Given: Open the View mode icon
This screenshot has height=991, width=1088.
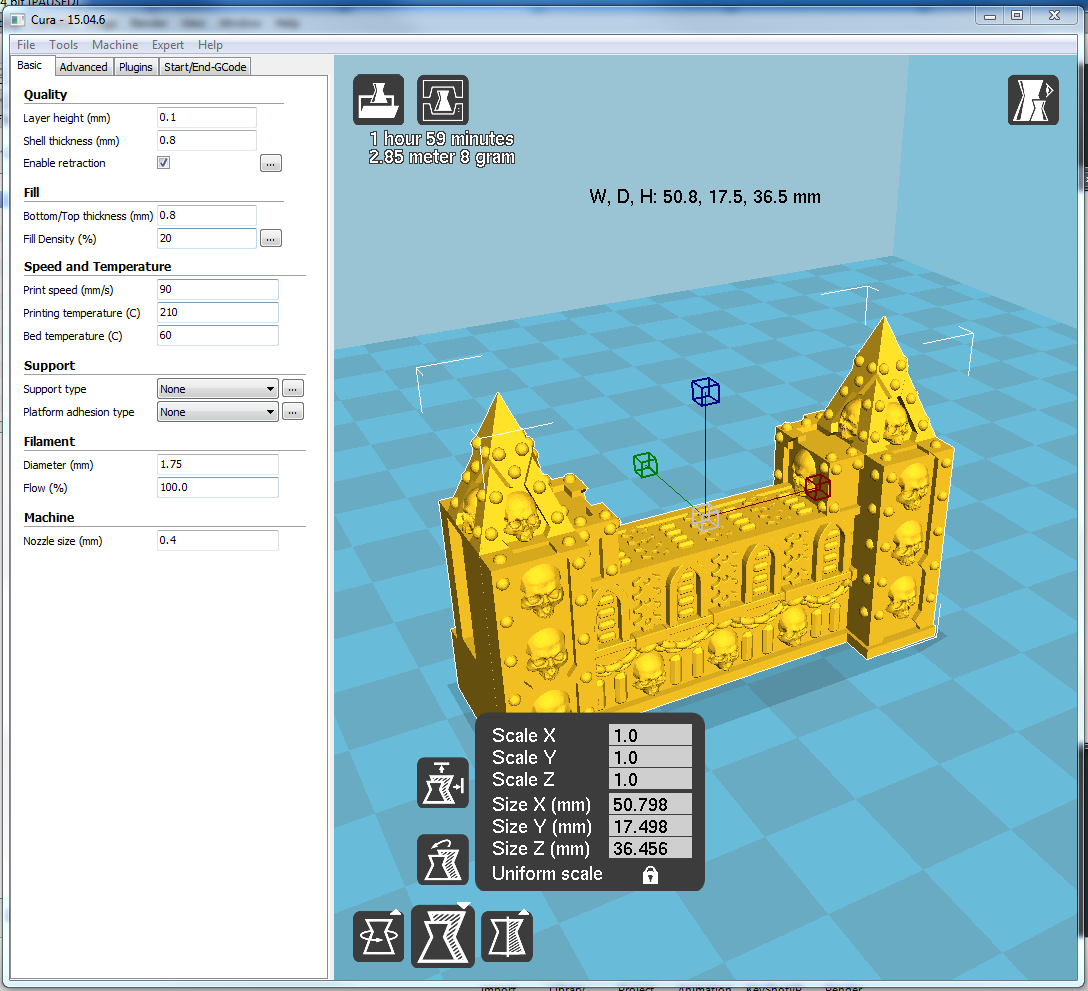Looking at the screenshot, I should (x=1033, y=100).
